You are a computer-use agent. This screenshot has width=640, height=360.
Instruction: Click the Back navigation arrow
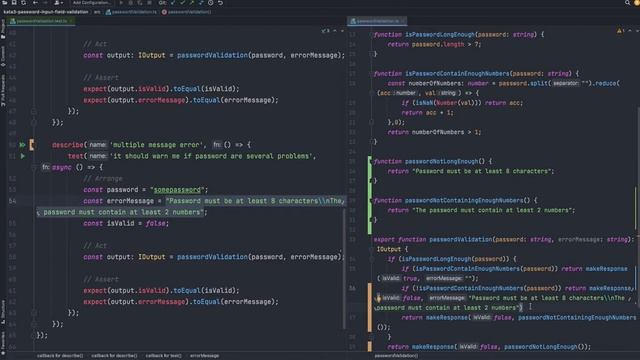(36, 2)
